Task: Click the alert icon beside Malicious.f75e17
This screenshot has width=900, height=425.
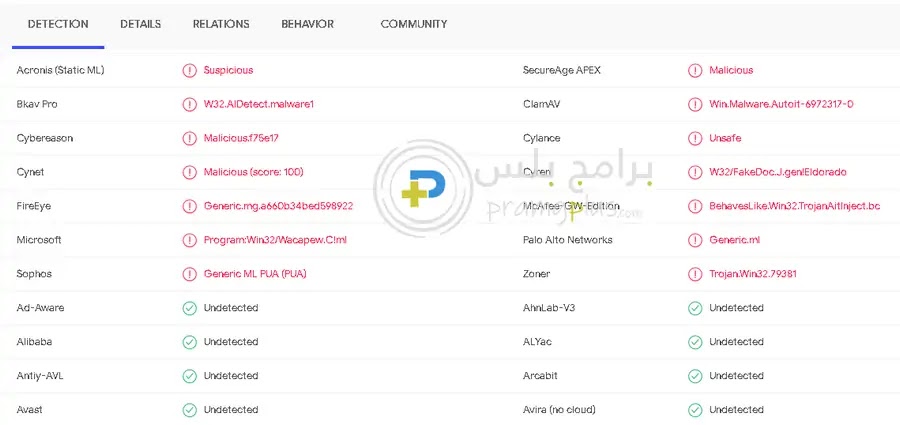Action: click(x=189, y=138)
